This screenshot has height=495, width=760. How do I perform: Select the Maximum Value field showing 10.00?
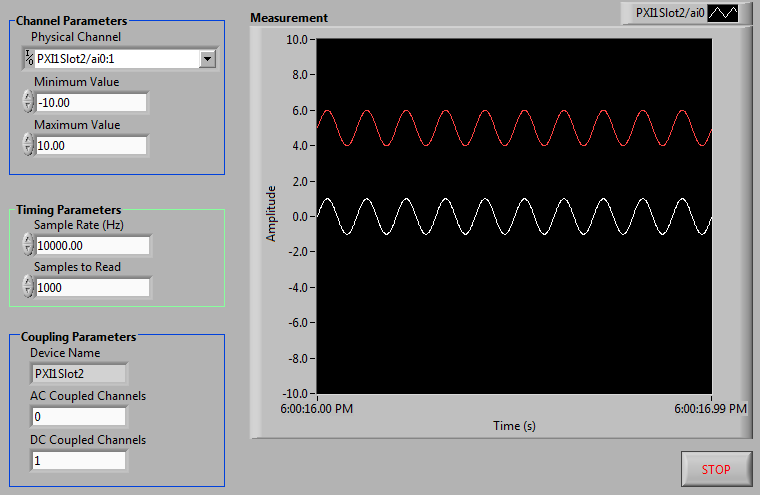click(91, 146)
